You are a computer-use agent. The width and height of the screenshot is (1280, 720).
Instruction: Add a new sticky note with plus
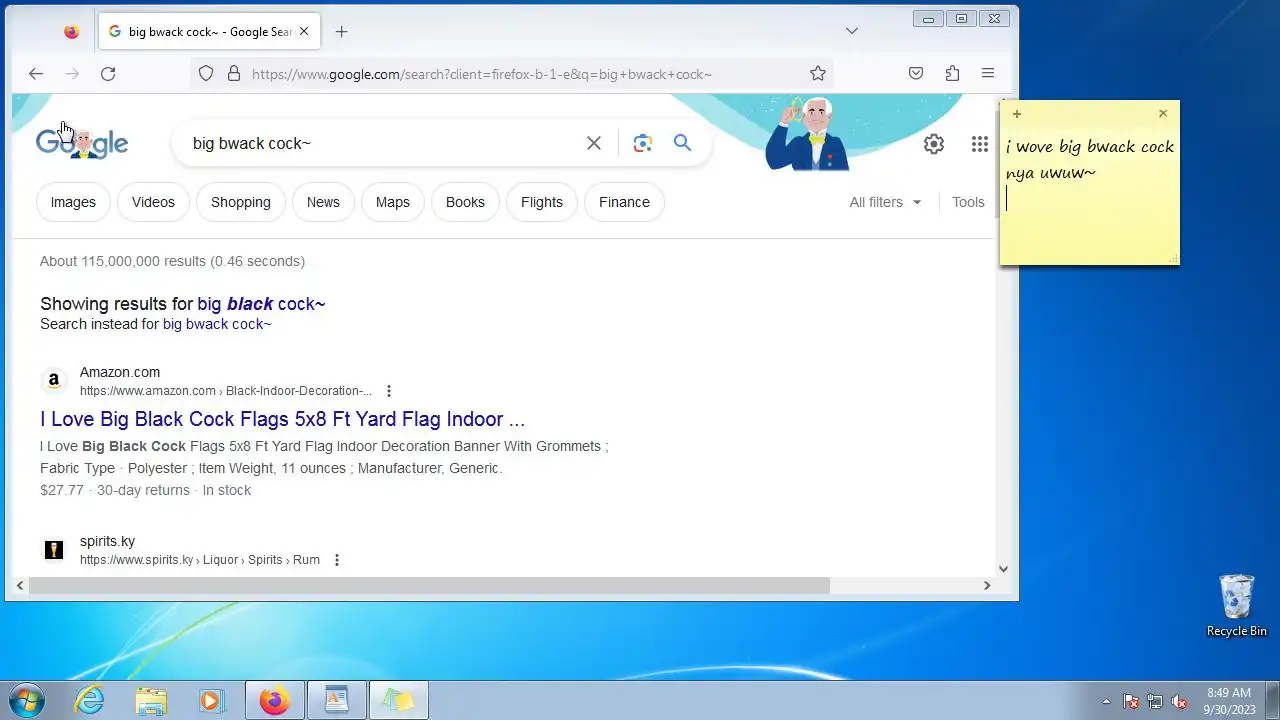point(1017,114)
